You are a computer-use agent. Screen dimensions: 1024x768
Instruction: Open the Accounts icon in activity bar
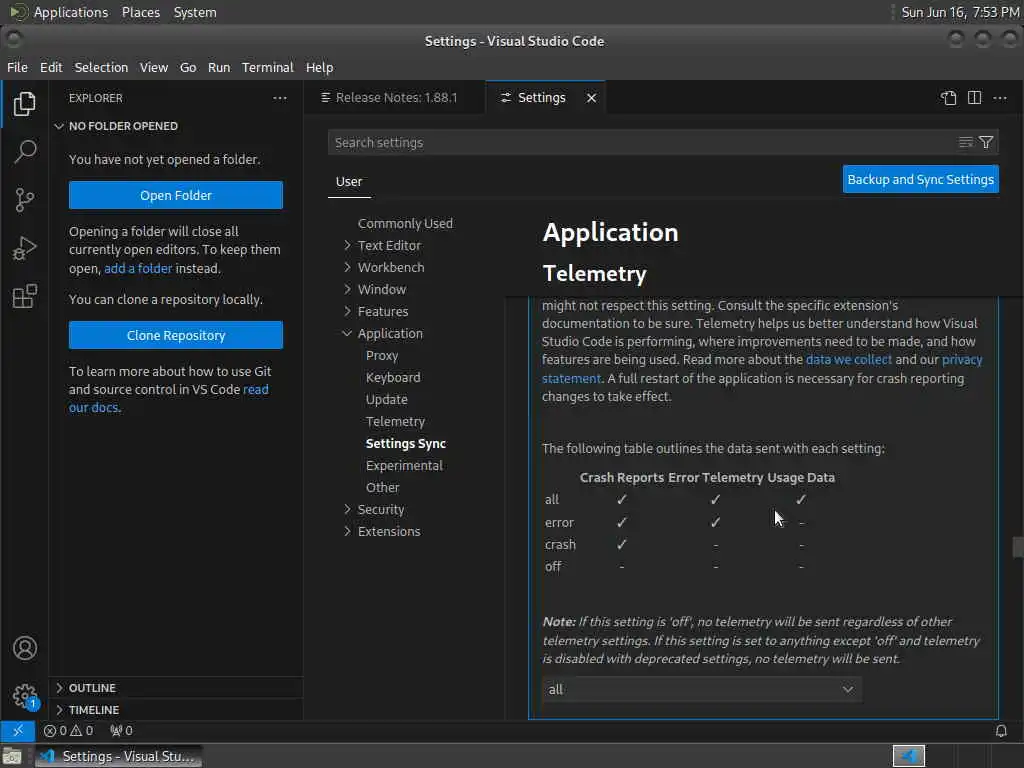(x=25, y=648)
